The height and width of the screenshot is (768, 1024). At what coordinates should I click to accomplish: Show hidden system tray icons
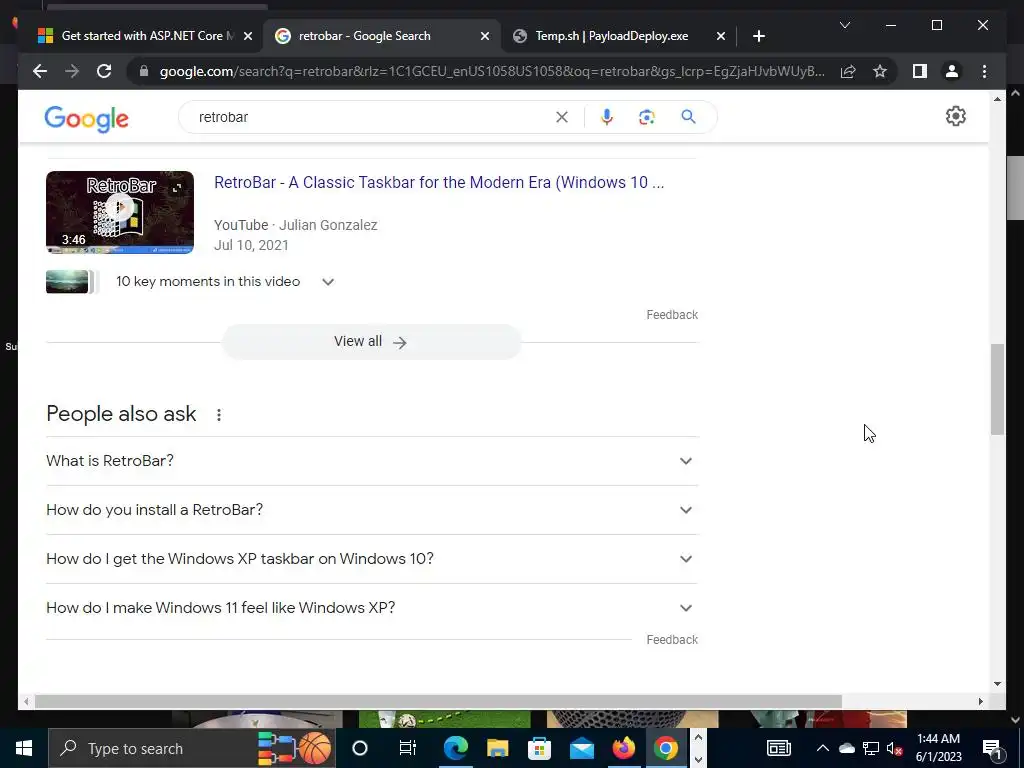coord(823,748)
